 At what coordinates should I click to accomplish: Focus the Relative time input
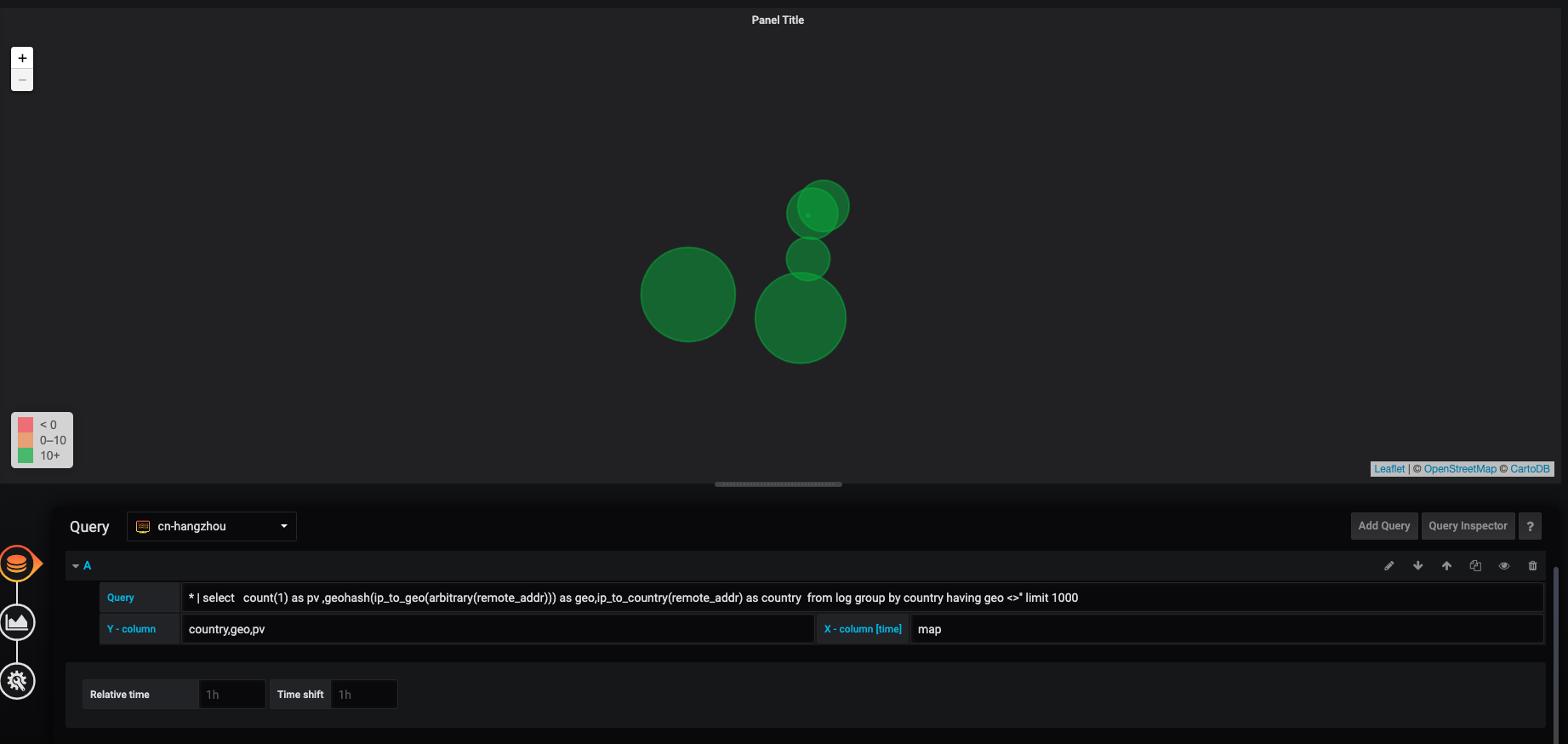(232, 695)
